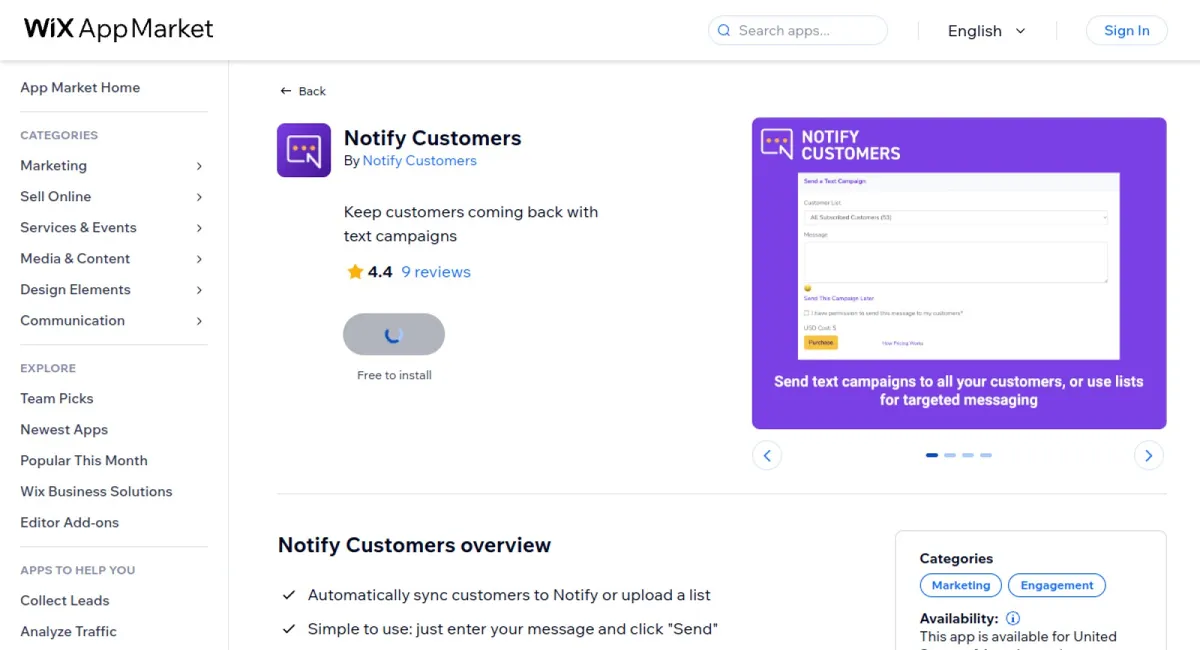Open Popular This Month page

pyautogui.click(x=84, y=460)
